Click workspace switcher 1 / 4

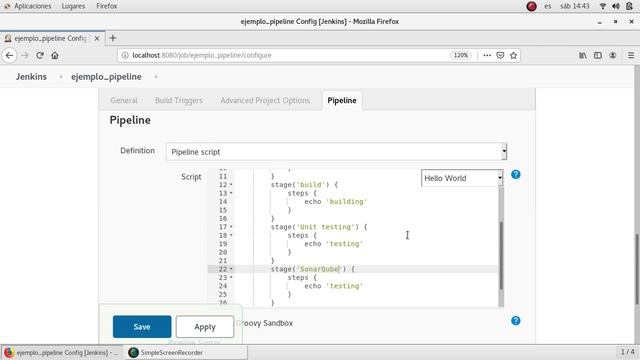coord(627,351)
